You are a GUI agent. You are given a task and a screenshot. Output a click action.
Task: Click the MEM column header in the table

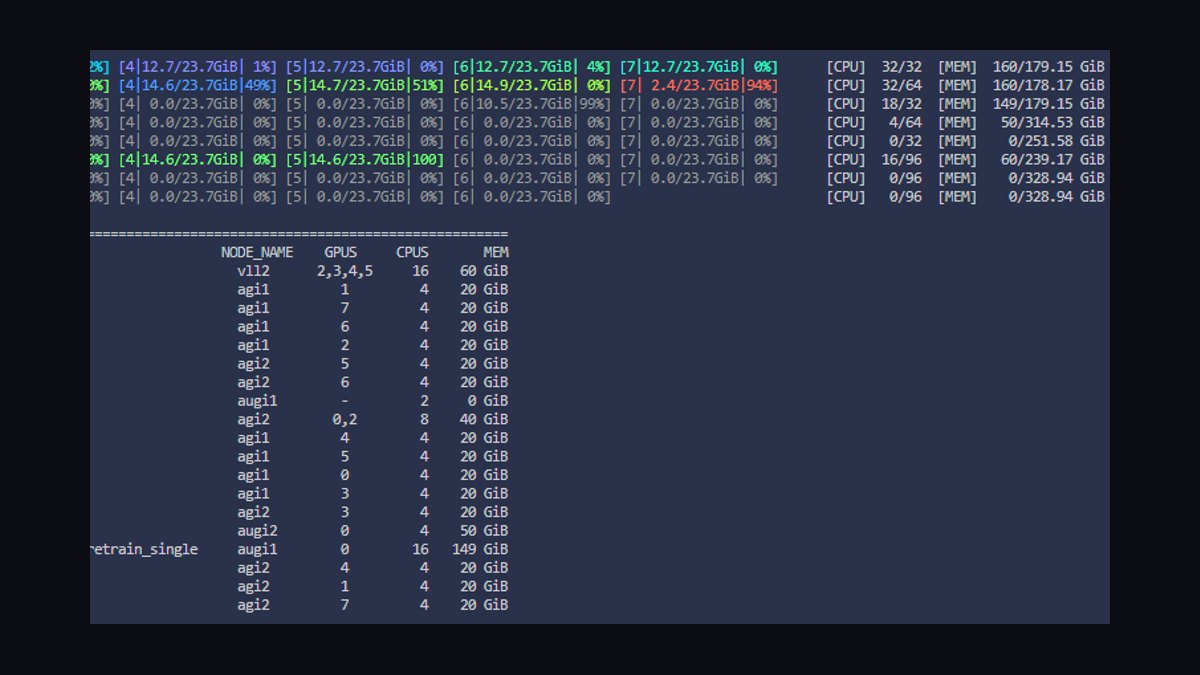click(x=496, y=252)
